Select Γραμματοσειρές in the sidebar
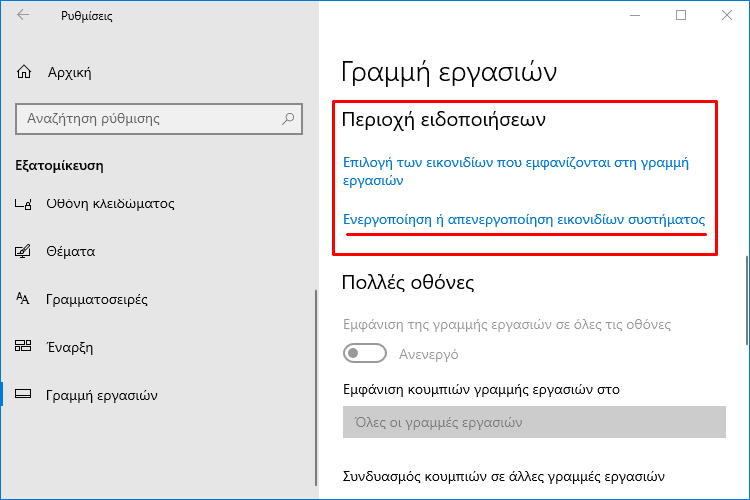The height and width of the screenshot is (500, 750). click(x=97, y=300)
